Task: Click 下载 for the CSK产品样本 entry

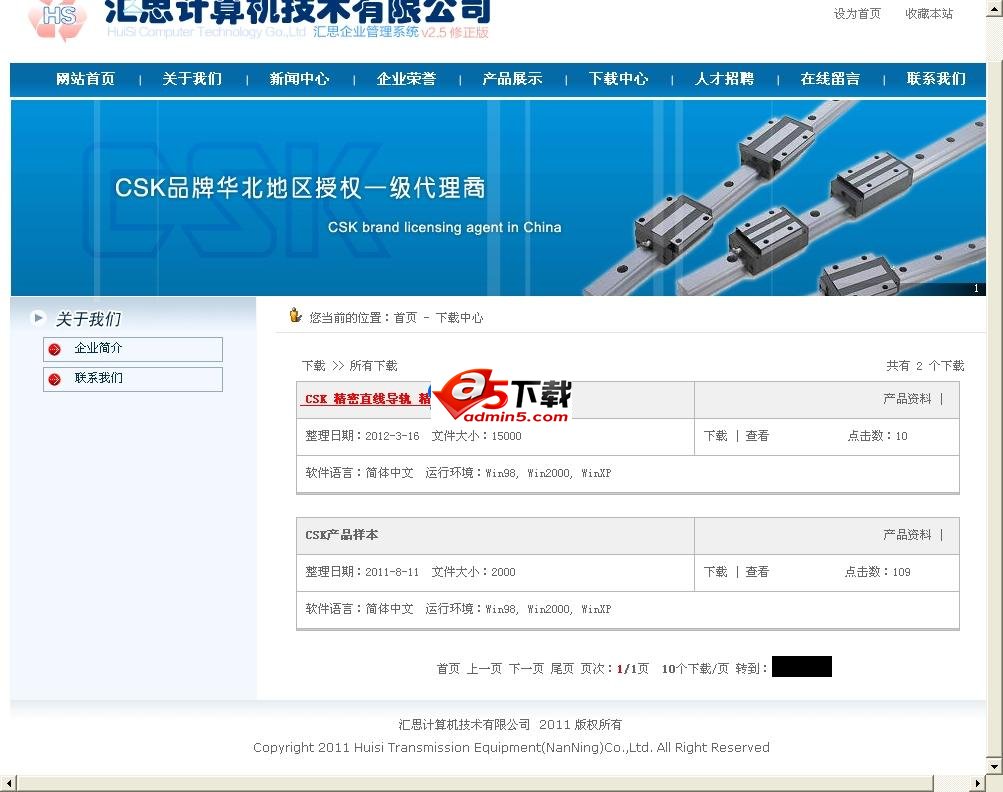Action: [716, 572]
